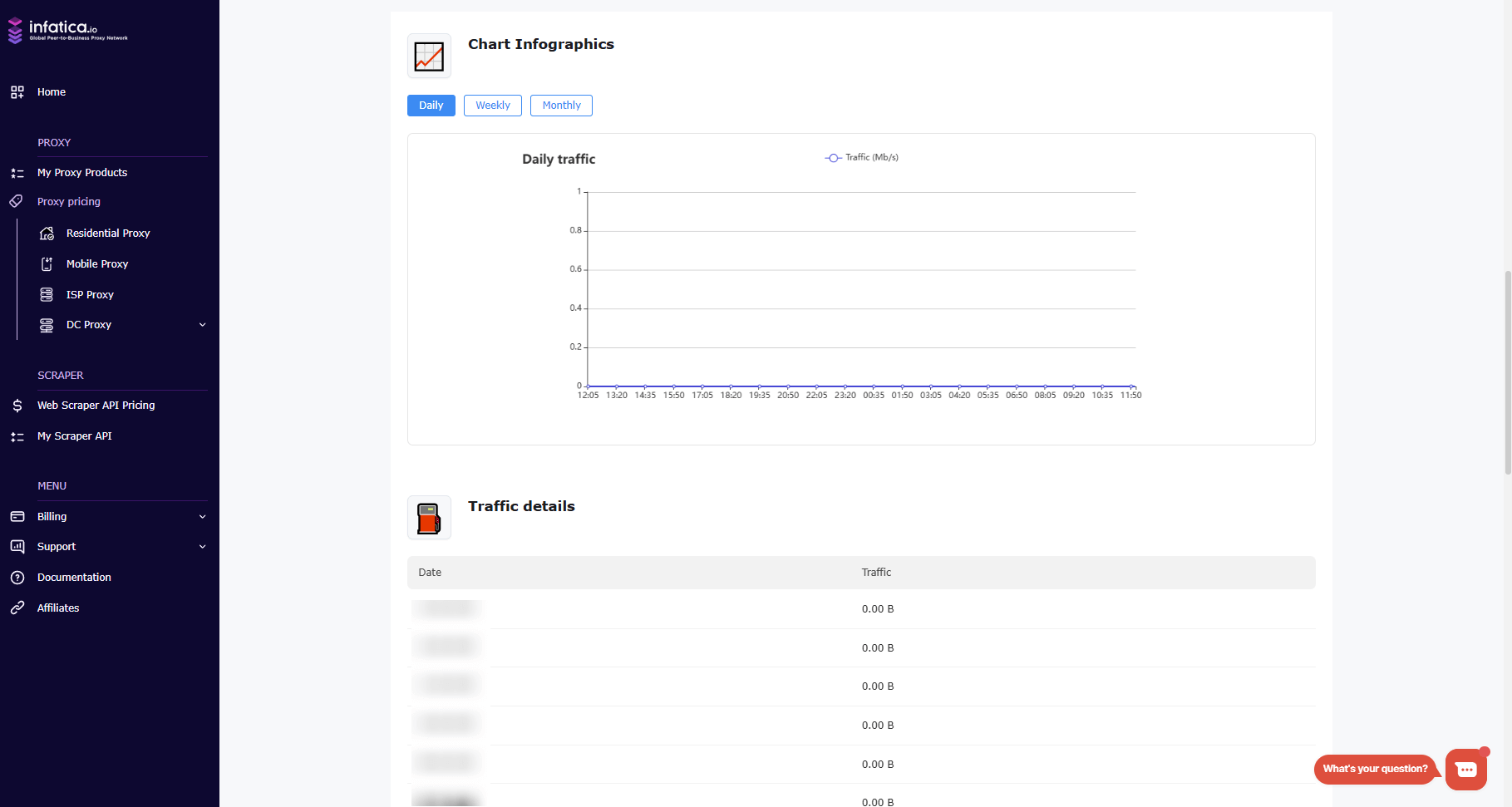Click the ISP Proxy server icon
1512x807 pixels.
pyautogui.click(x=47, y=295)
